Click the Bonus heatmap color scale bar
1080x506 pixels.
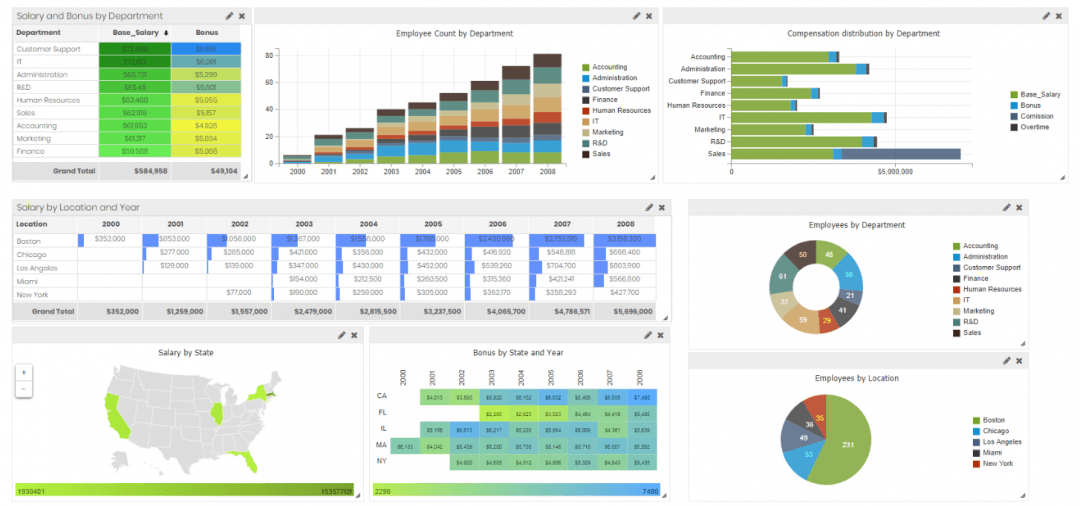coord(517,491)
